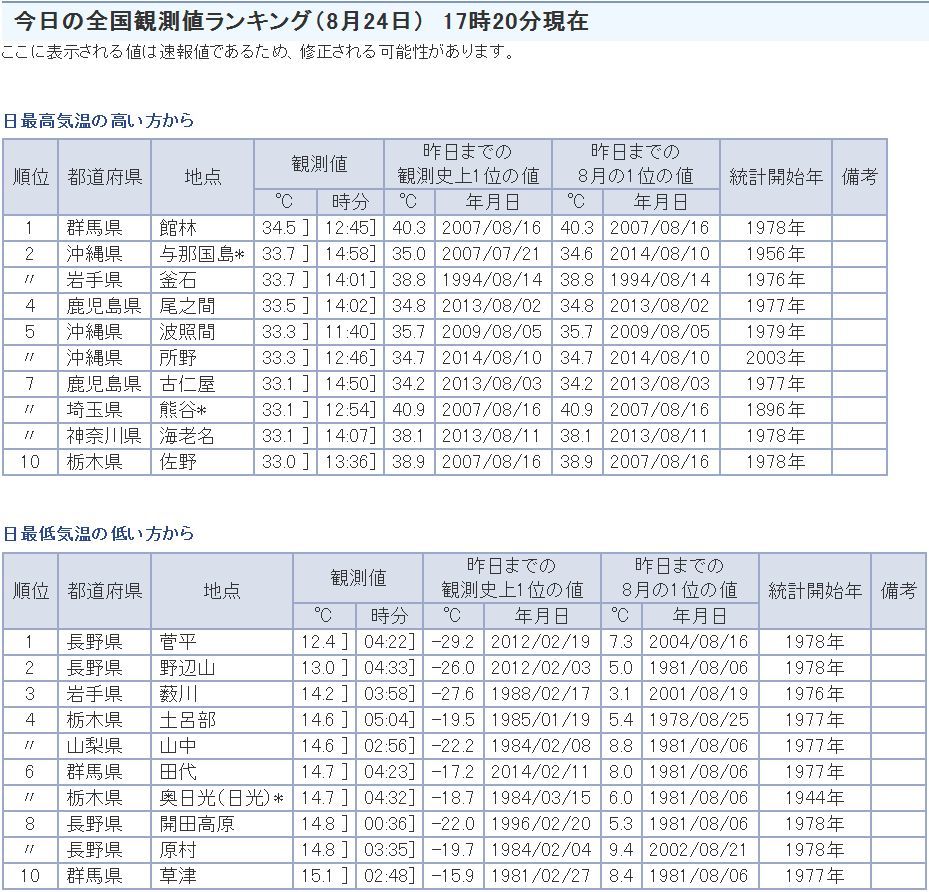This screenshot has height=892, width=929.
Task: Select the 佐野 location in rank 10
Action: [178, 462]
